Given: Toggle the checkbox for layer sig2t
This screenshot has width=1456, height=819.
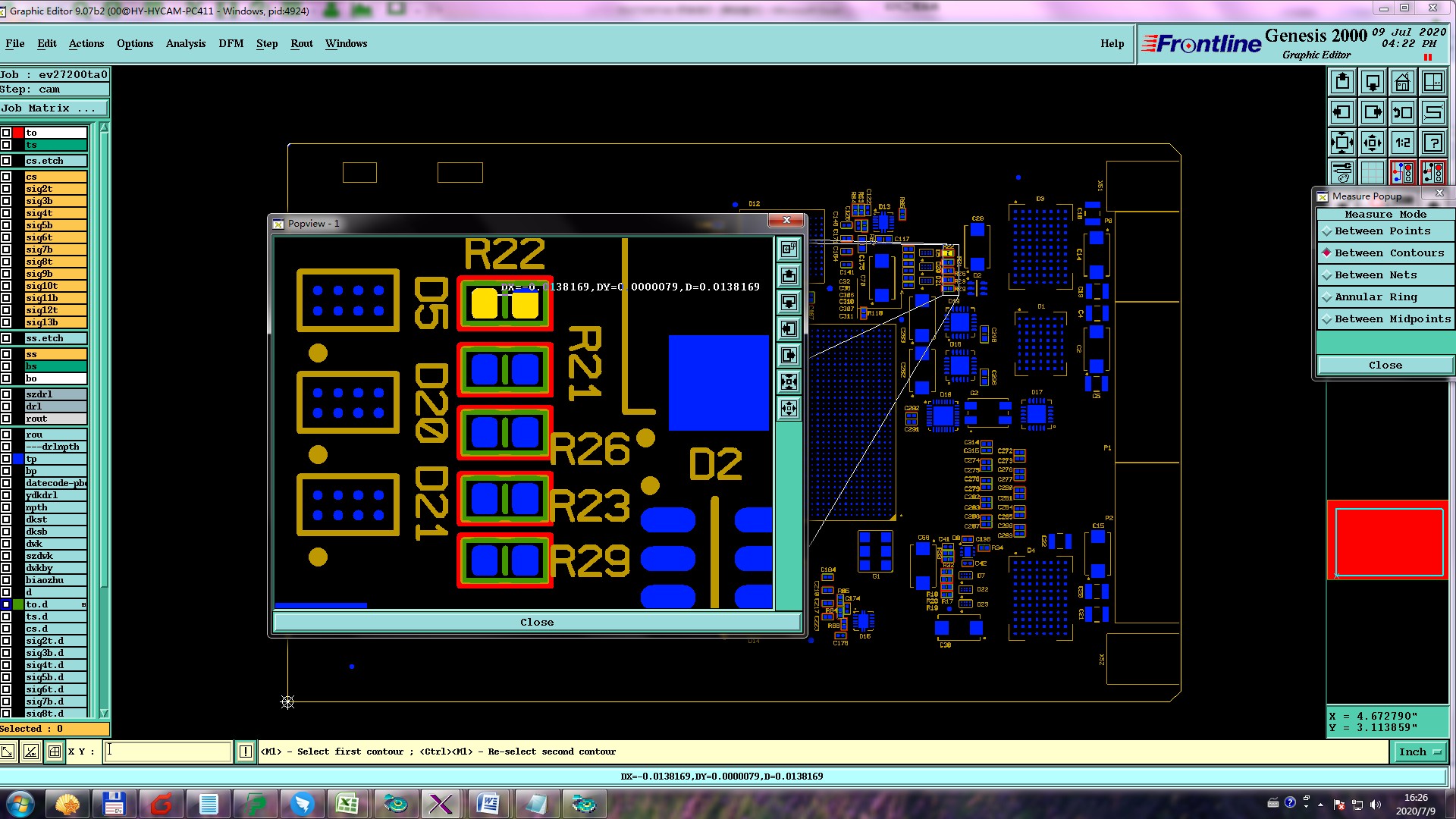Looking at the screenshot, I should click(x=6, y=189).
